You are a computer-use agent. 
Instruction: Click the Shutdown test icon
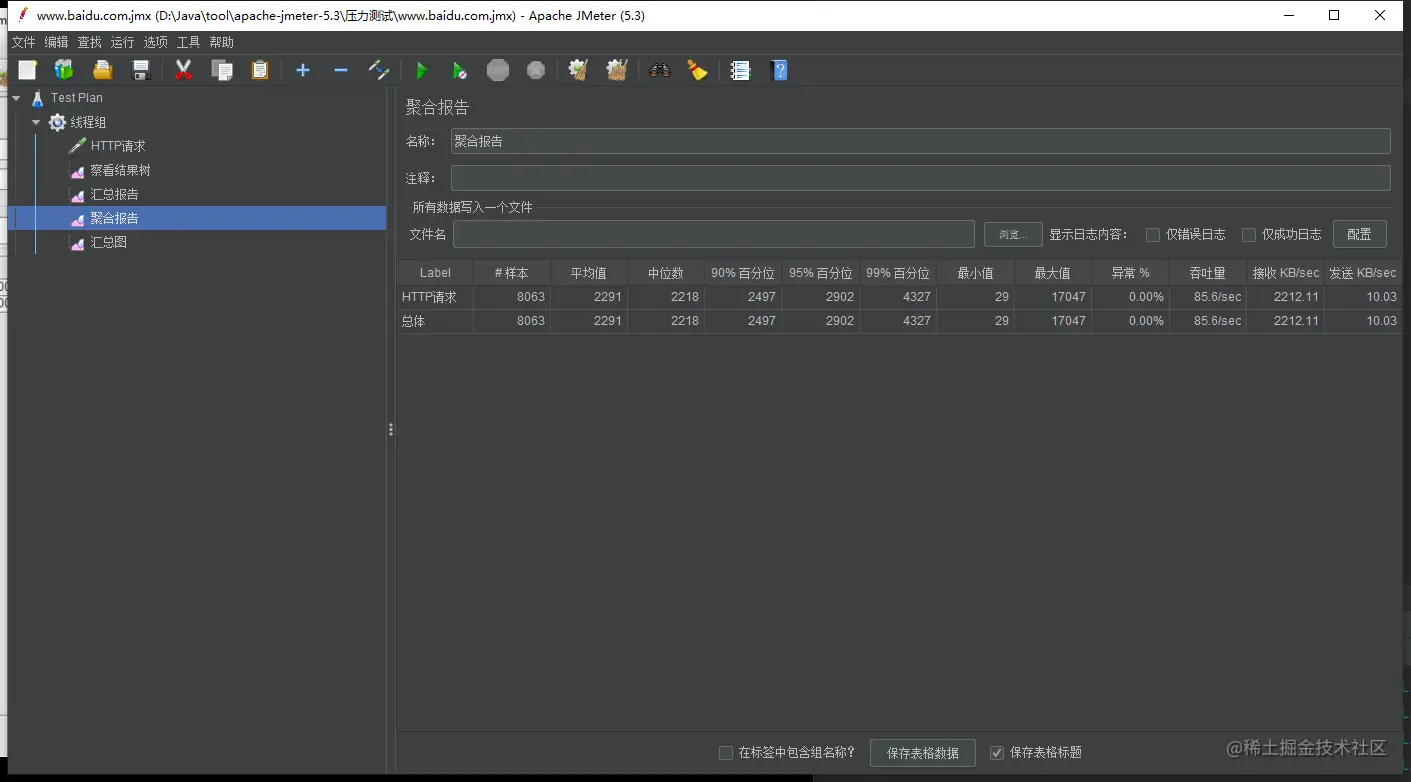(x=536, y=70)
